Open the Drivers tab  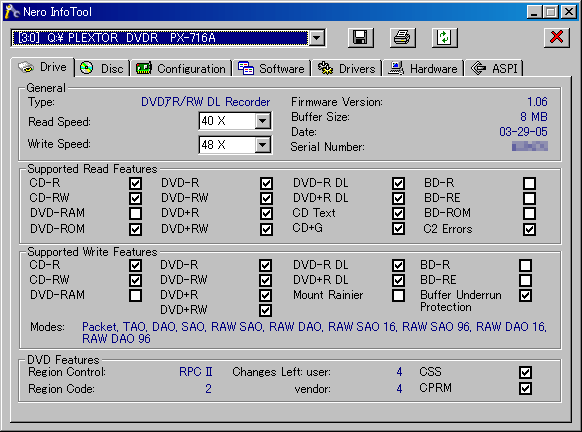tap(347, 69)
